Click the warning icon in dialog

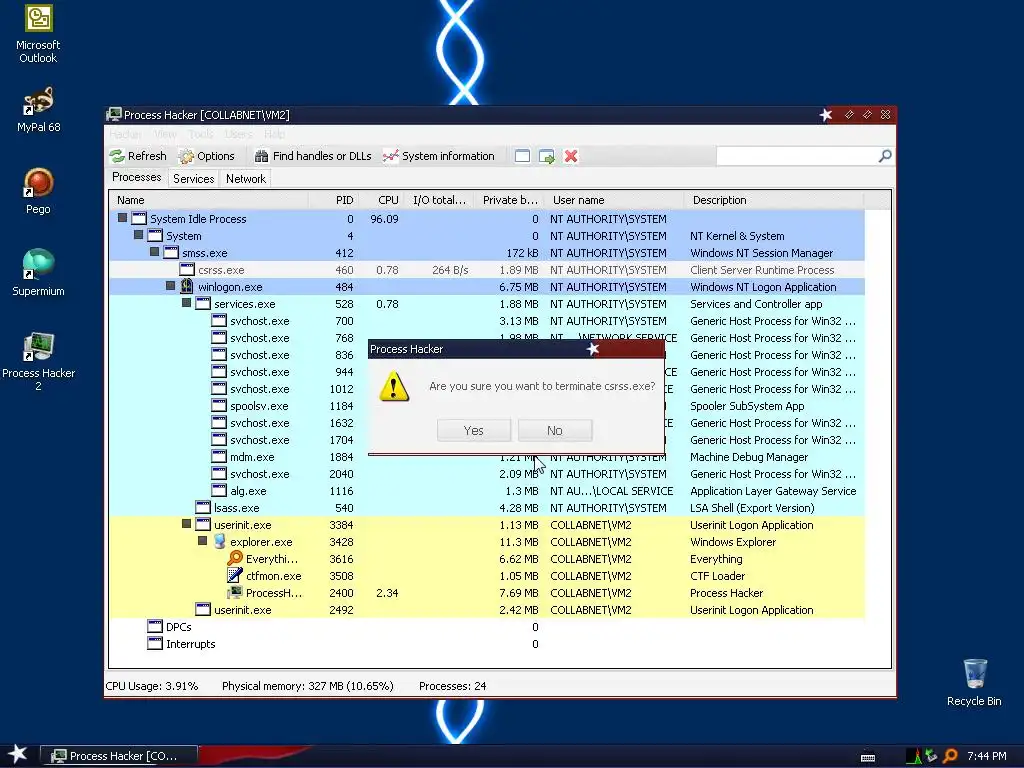[x=394, y=386]
